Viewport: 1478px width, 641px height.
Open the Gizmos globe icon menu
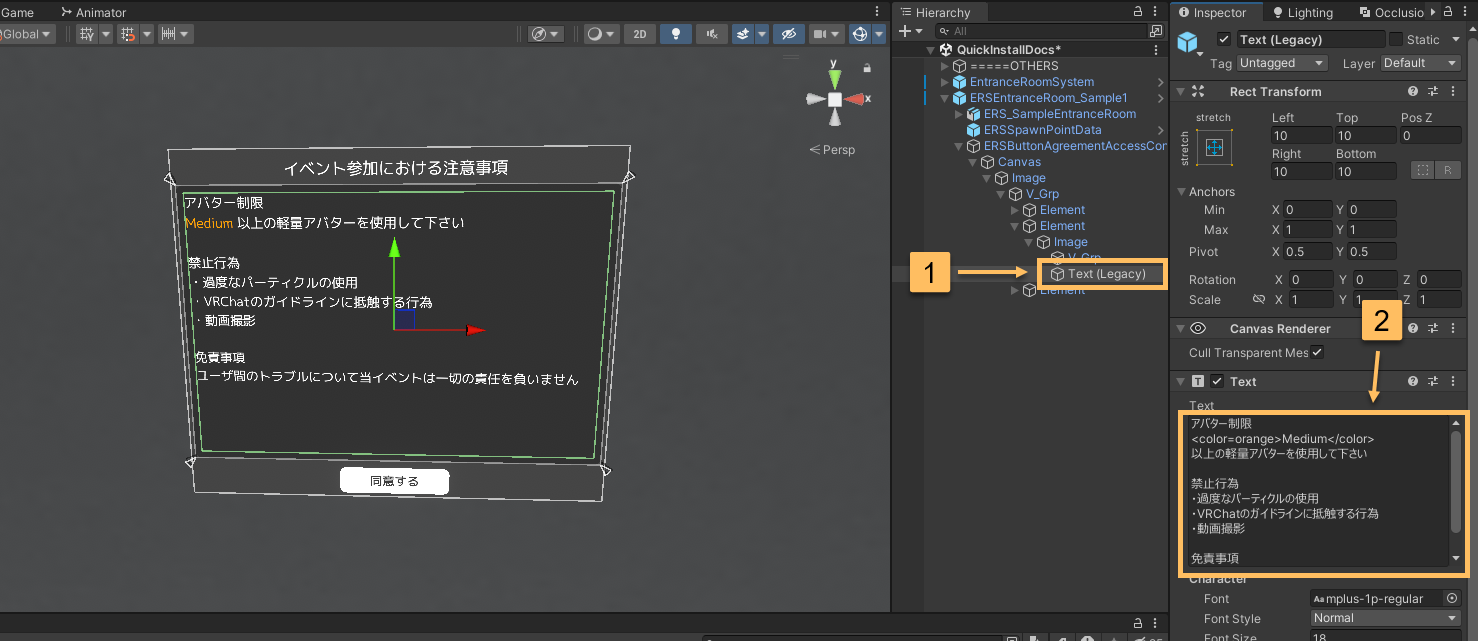tap(859, 34)
